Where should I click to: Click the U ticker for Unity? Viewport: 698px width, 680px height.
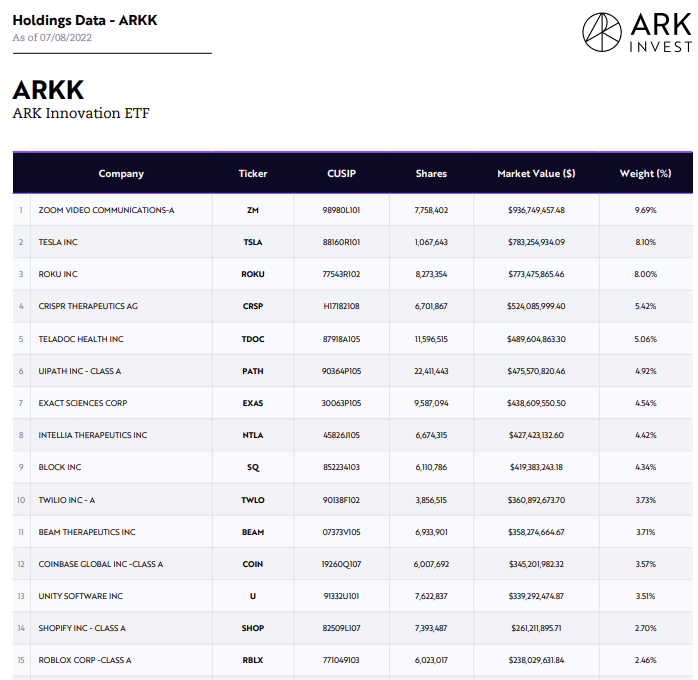coord(253,596)
